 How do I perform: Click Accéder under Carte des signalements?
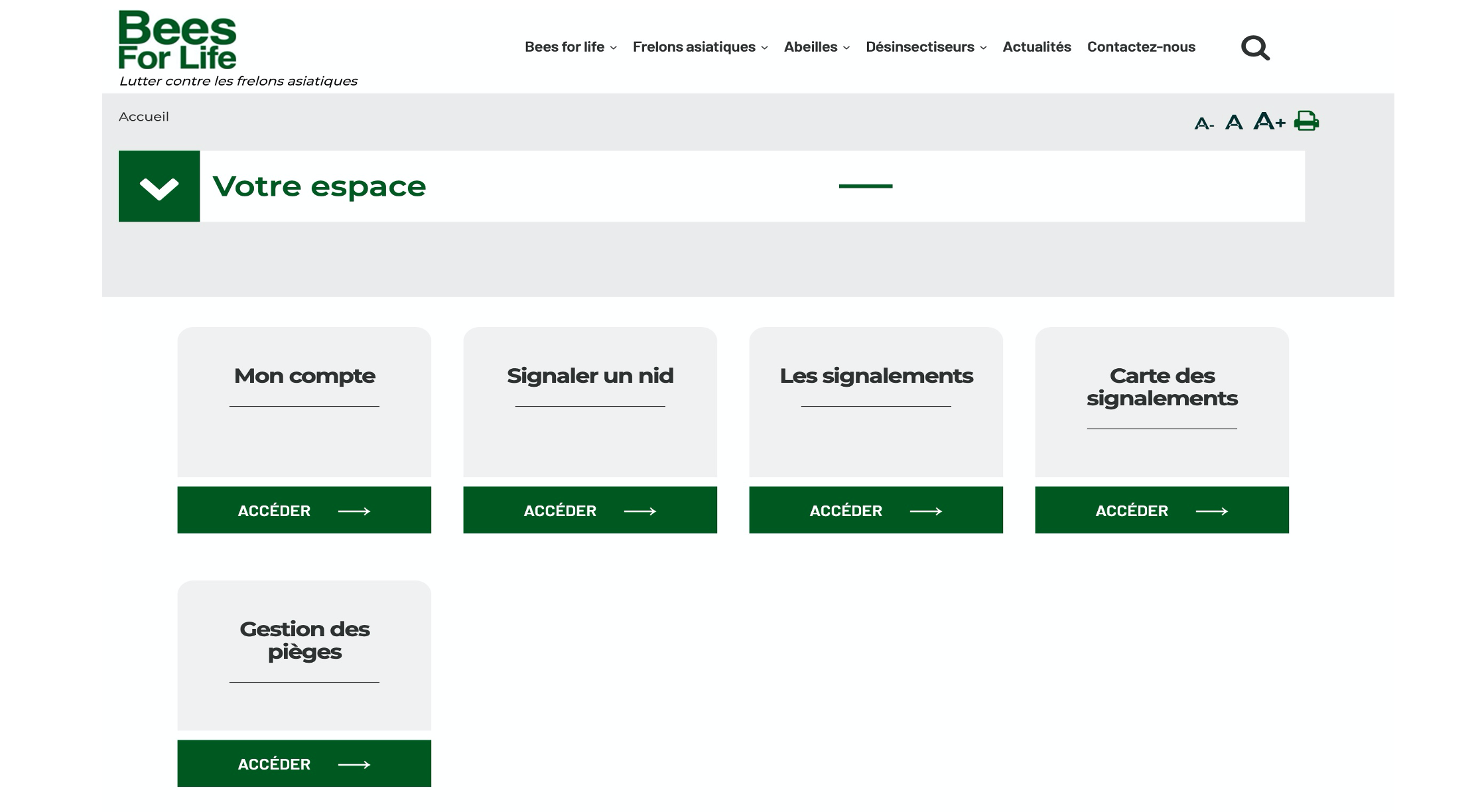[1162, 510]
